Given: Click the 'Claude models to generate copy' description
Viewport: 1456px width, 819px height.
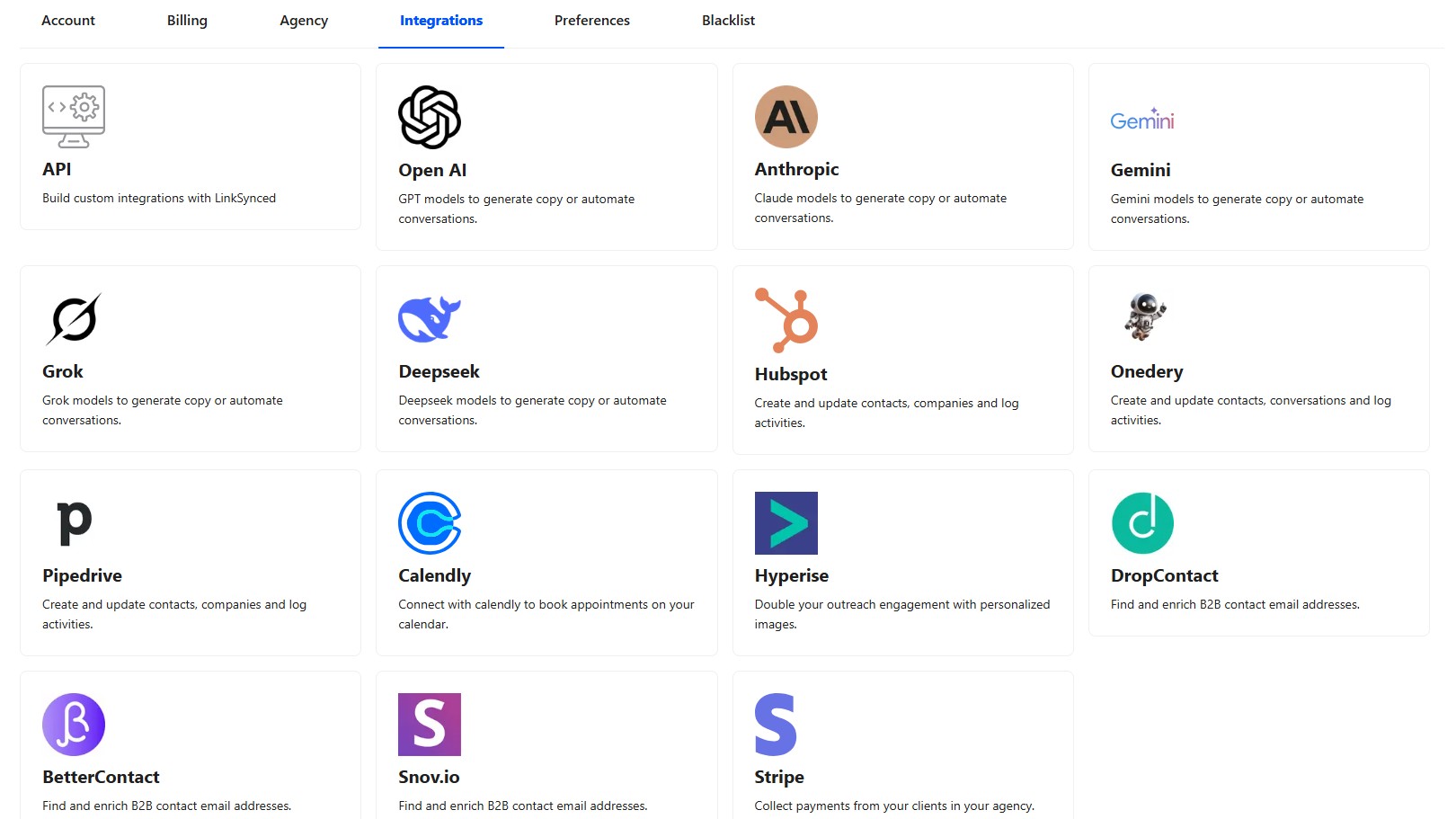Looking at the screenshot, I should (x=881, y=208).
